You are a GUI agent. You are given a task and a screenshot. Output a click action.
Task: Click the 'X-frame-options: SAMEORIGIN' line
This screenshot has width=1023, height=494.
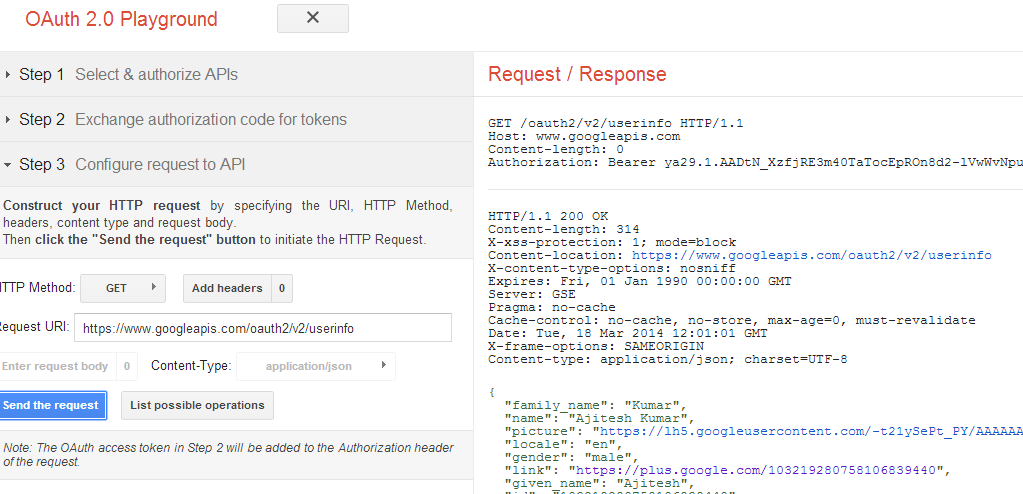596,347
